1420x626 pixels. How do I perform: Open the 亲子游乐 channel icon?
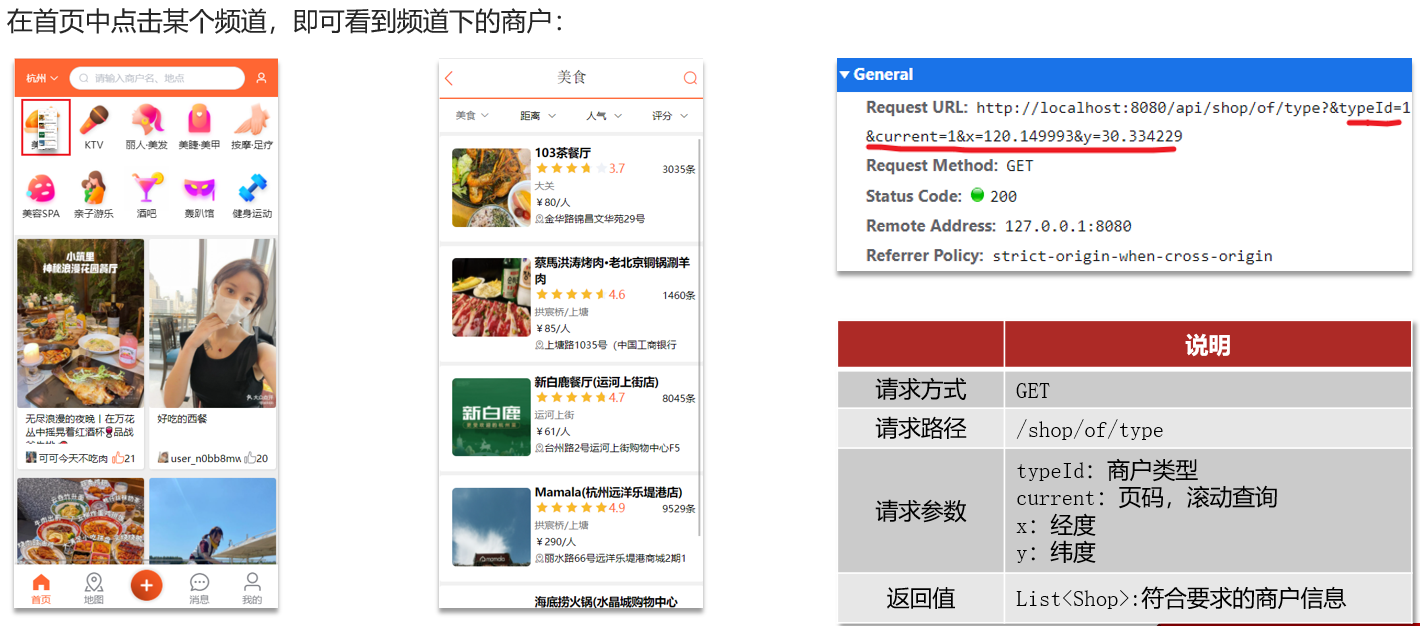tap(94, 189)
